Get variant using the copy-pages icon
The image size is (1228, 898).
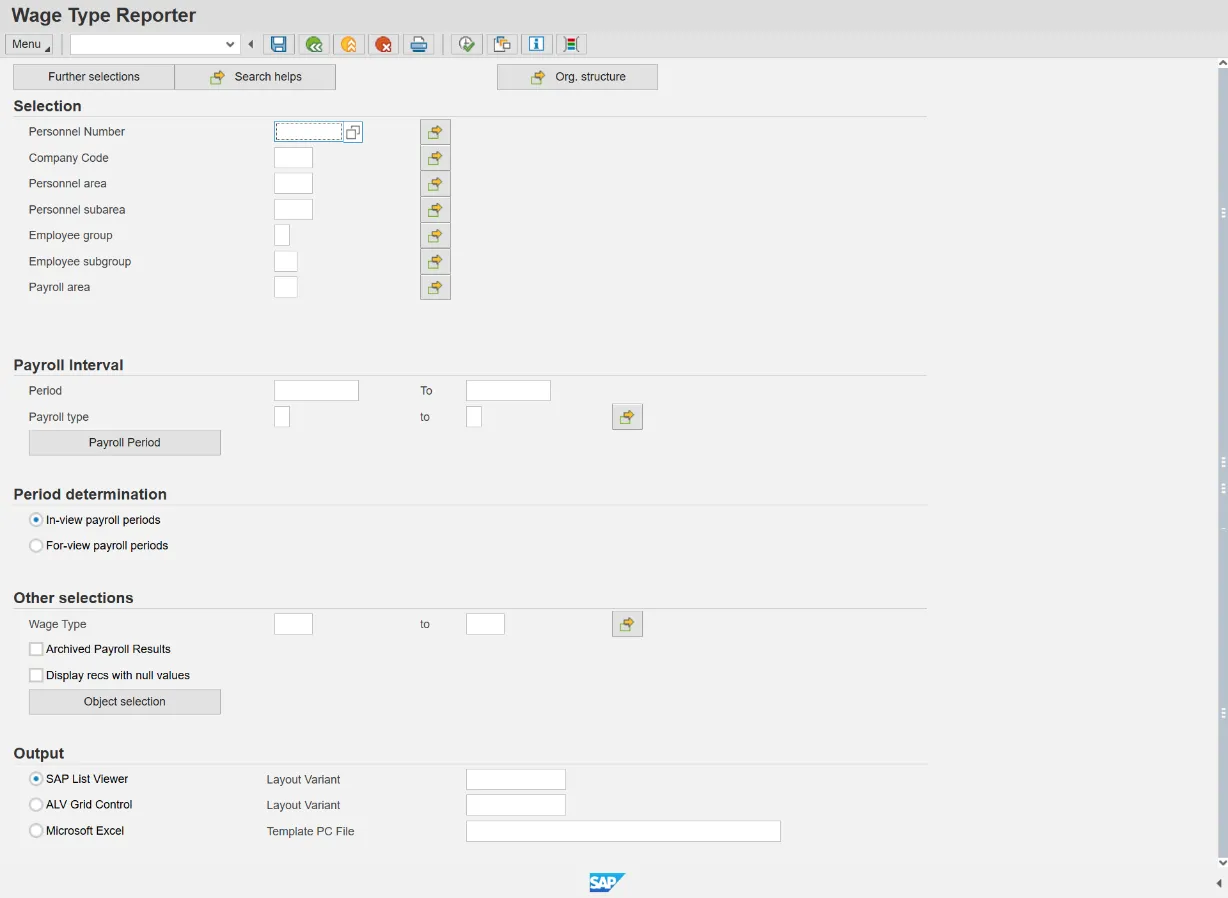click(502, 44)
